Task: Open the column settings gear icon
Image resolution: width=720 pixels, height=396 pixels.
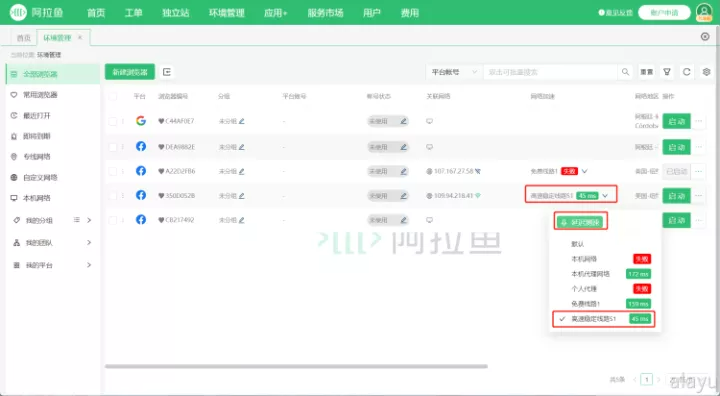Action: coord(706,72)
